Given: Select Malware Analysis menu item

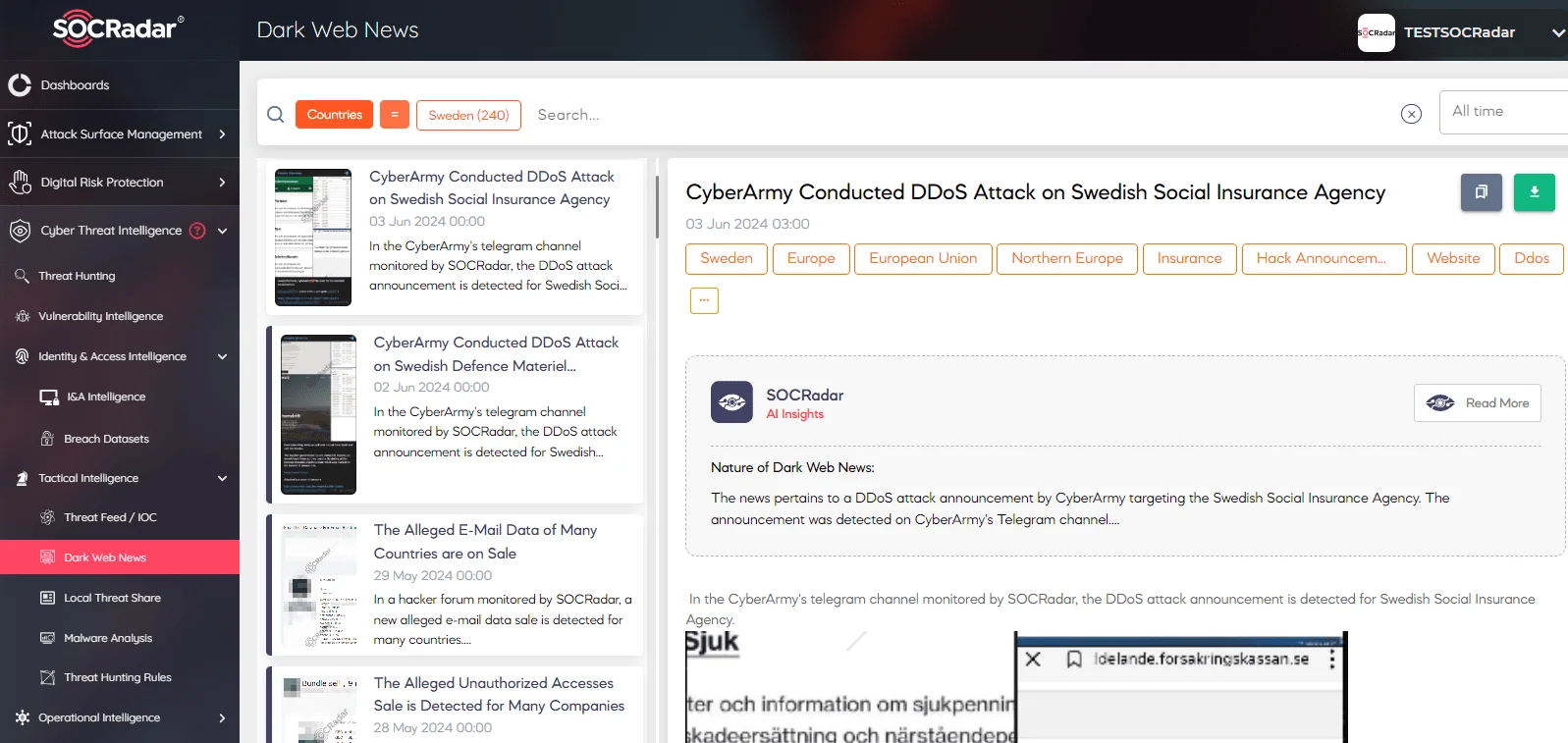Looking at the screenshot, I should click(x=108, y=638).
